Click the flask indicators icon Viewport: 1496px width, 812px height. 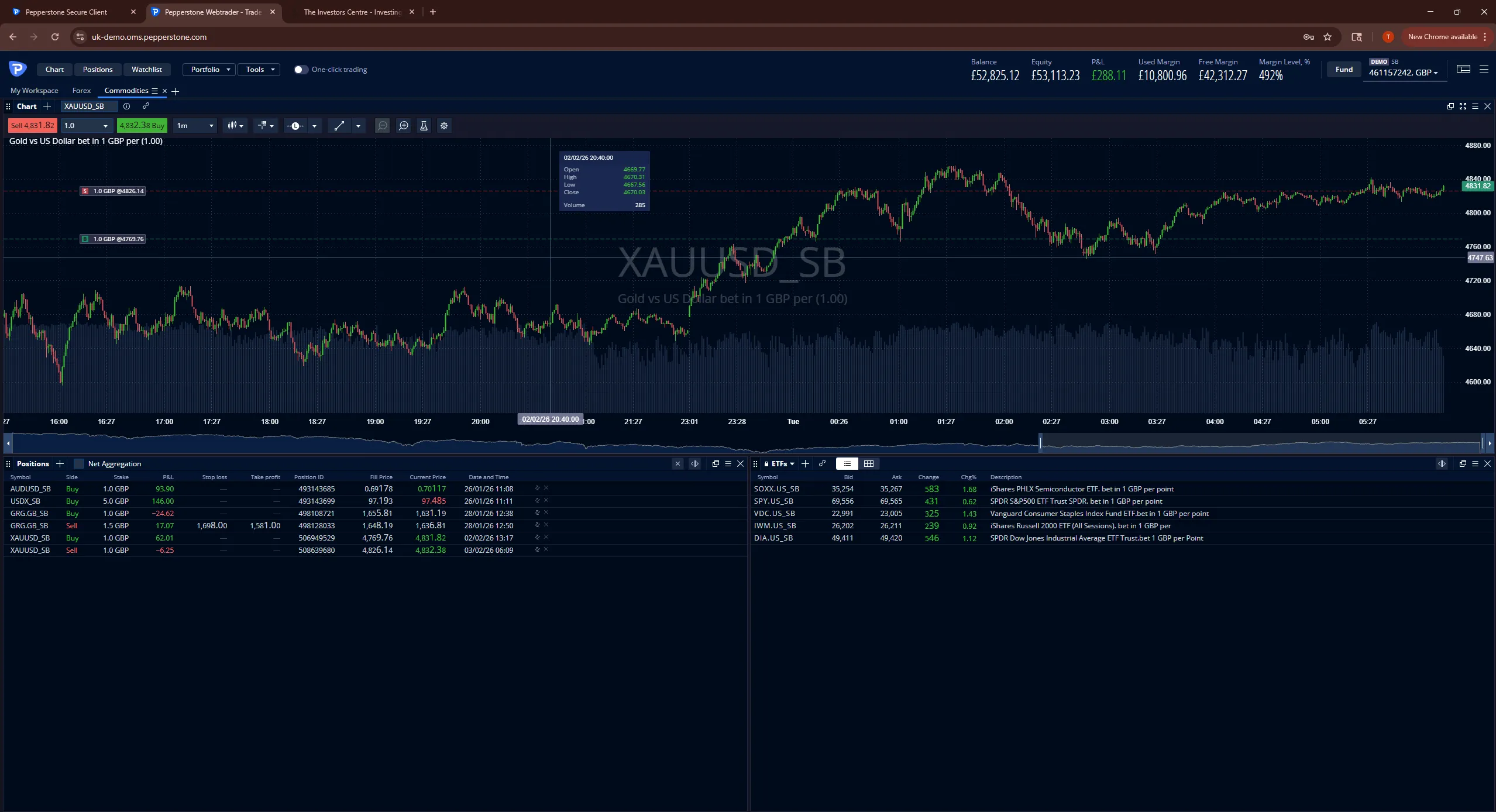click(x=424, y=126)
